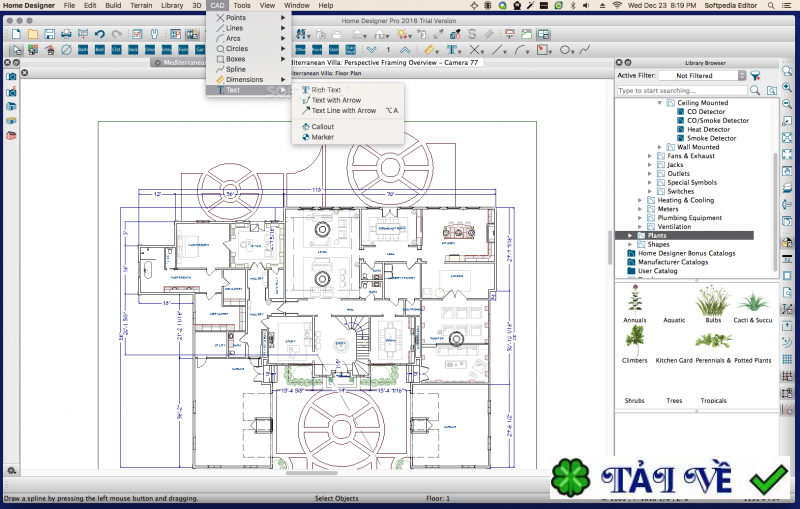Expand the Plumbing Equipment folder
This screenshot has height=509, width=800.
(640, 218)
